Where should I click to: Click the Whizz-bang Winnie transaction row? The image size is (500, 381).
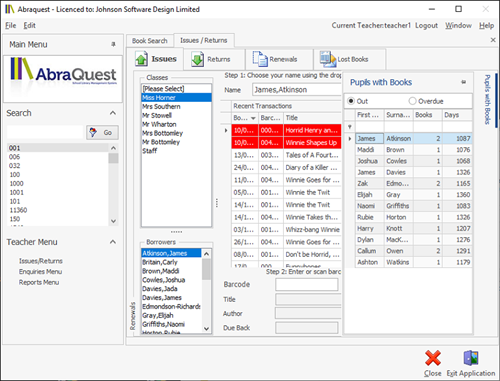(x=286, y=230)
